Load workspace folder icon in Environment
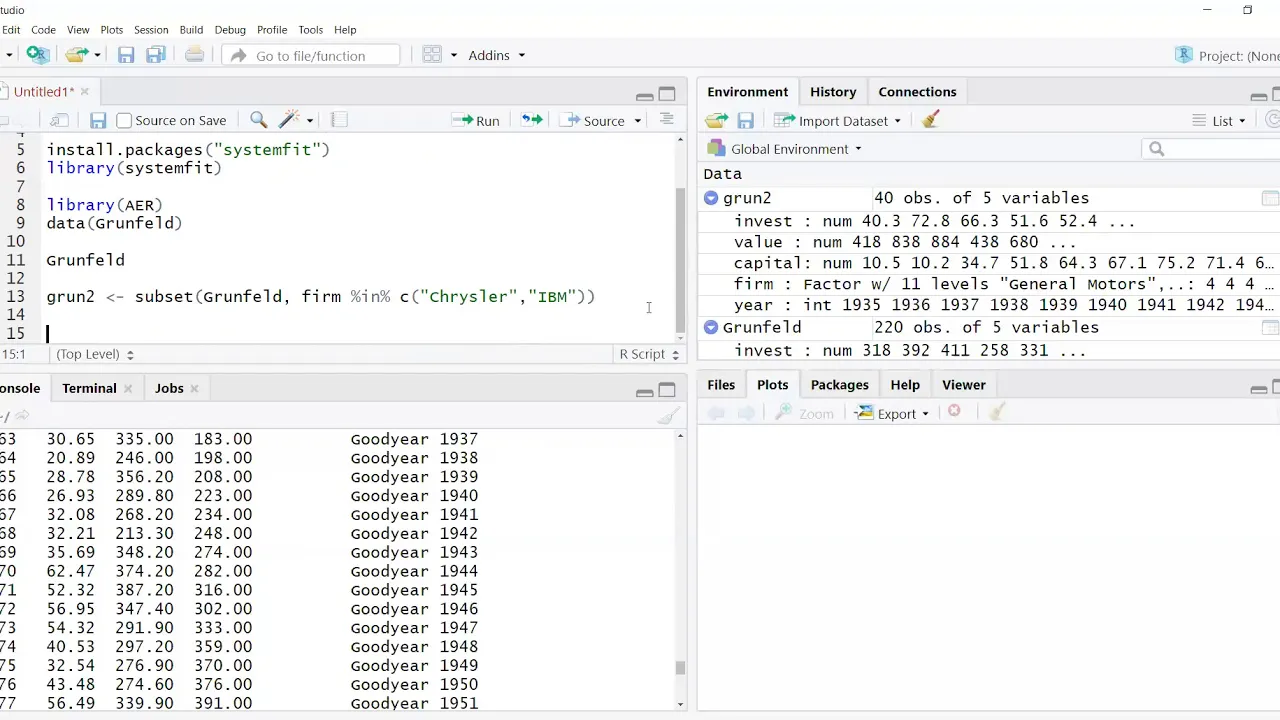The width and height of the screenshot is (1280, 720). point(716,120)
